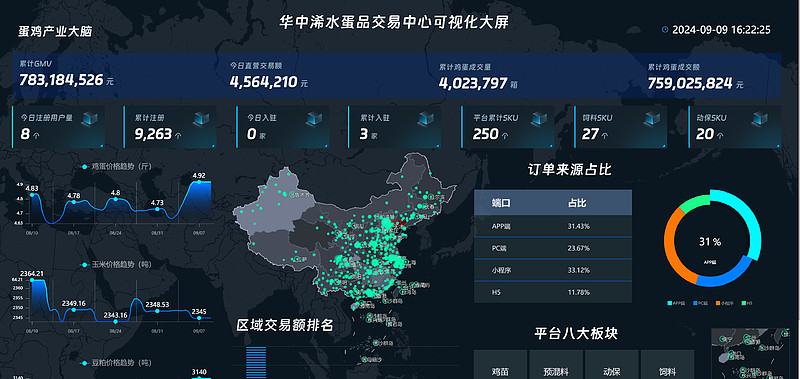Click the 小程序 row in order table
This screenshot has width=800, height=379.
click(553, 270)
